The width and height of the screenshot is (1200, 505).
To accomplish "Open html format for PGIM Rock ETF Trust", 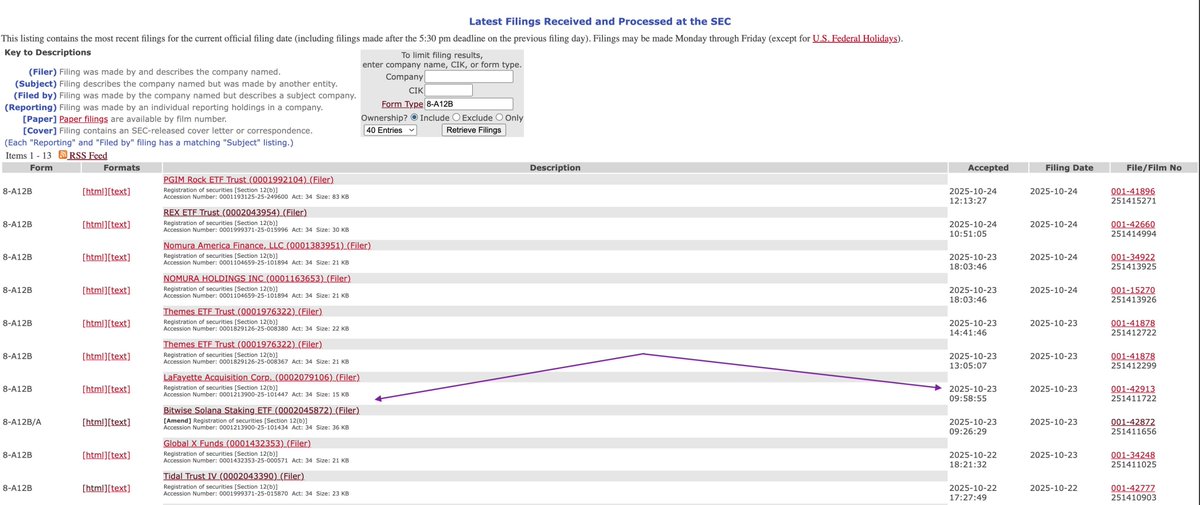I will coord(95,191).
